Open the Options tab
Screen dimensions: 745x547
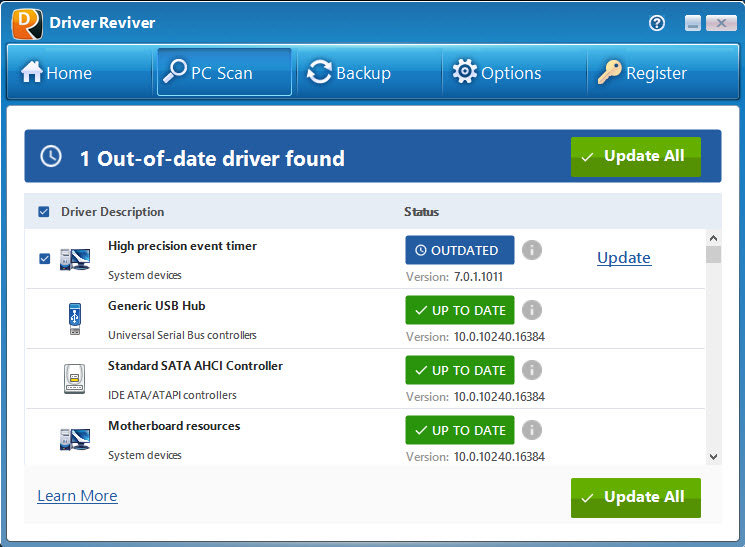[515, 73]
